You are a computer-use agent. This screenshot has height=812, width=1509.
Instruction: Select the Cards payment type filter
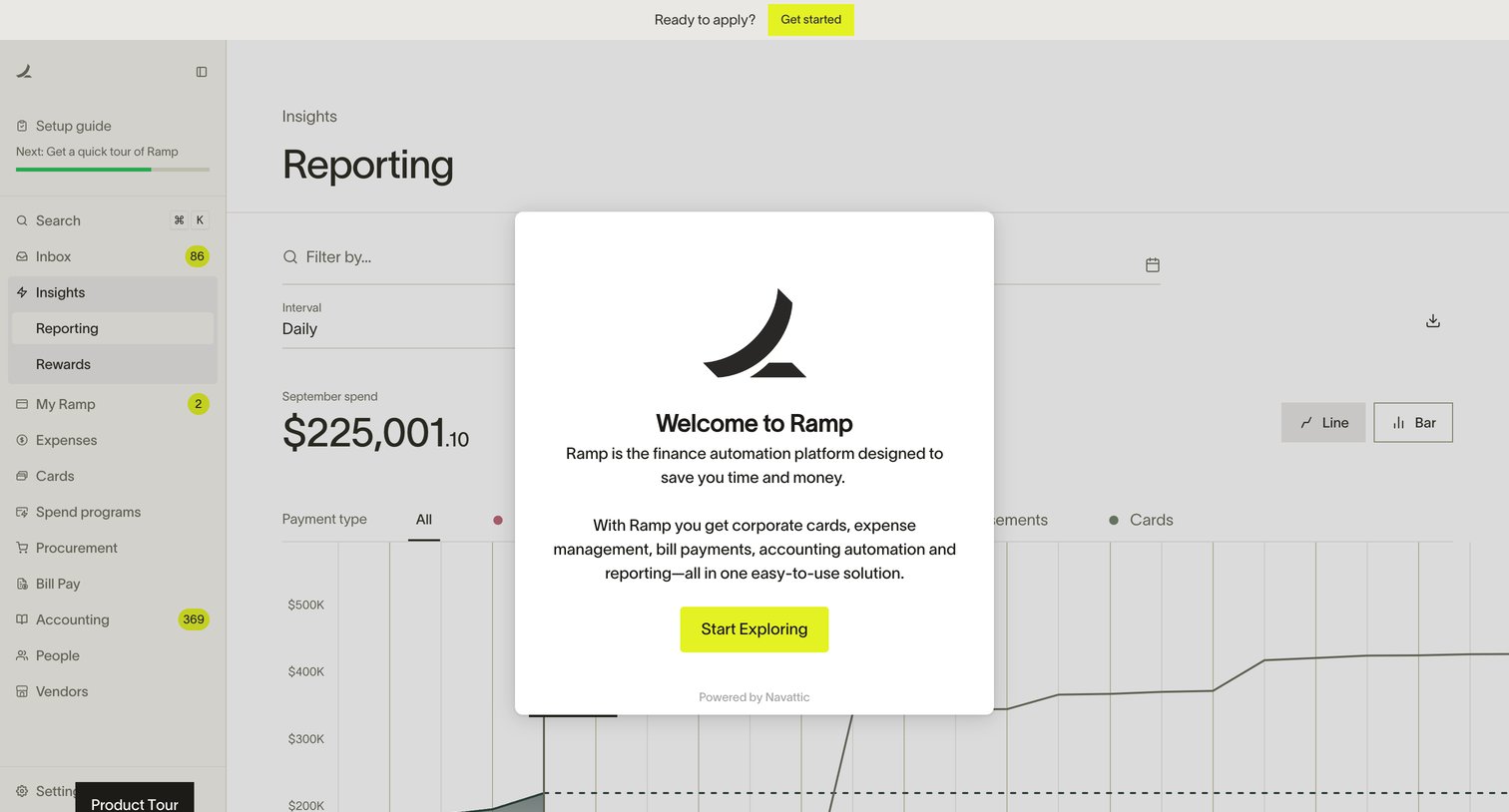(1141, 520)
